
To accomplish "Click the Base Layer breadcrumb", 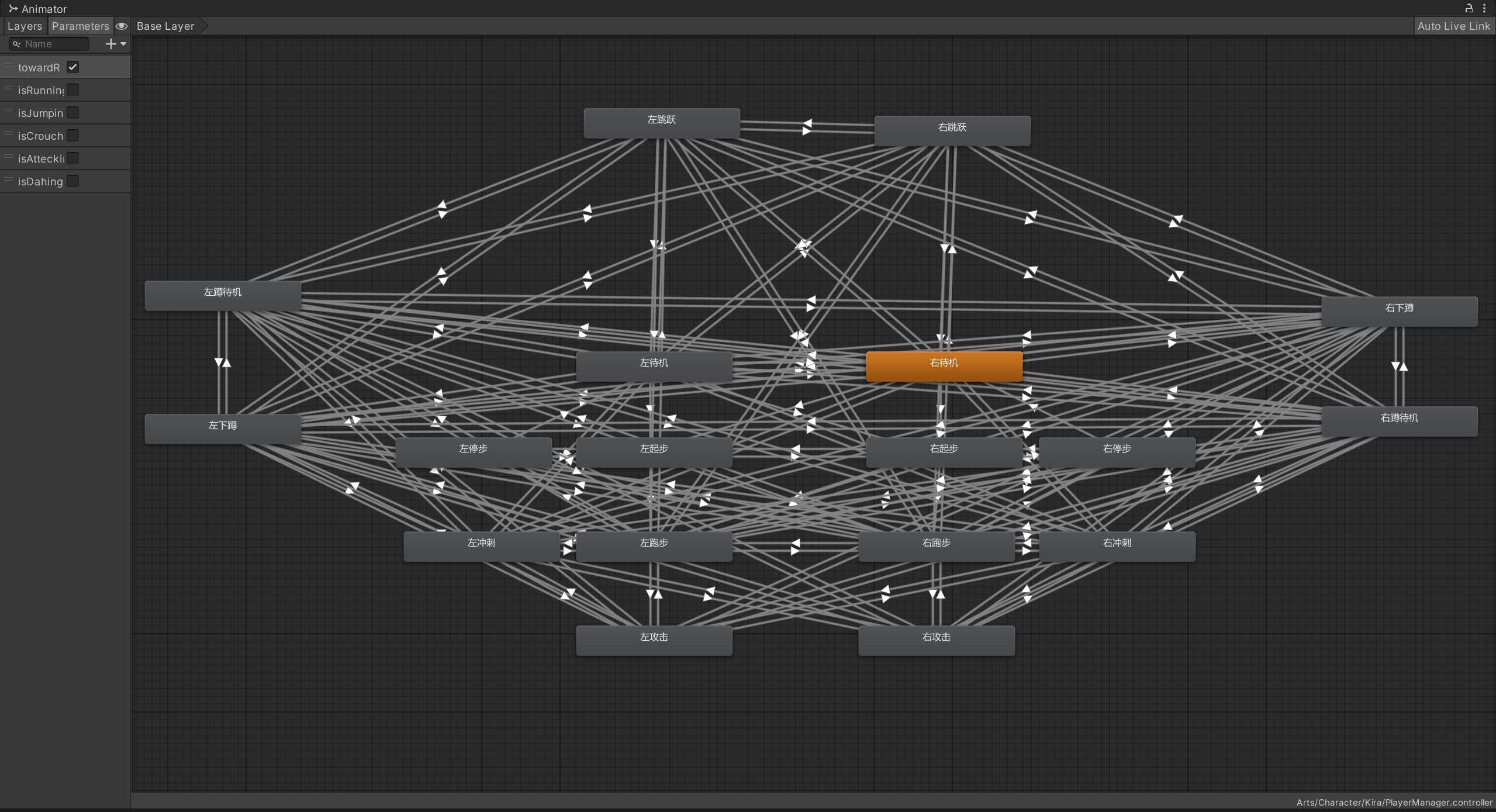I will click(165, 26).
